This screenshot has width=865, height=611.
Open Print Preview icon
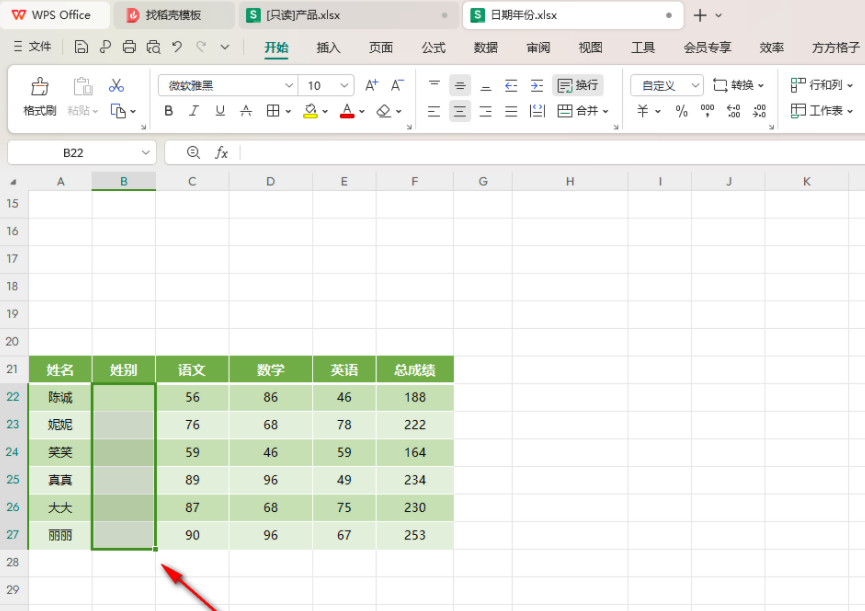pos(153,47)
